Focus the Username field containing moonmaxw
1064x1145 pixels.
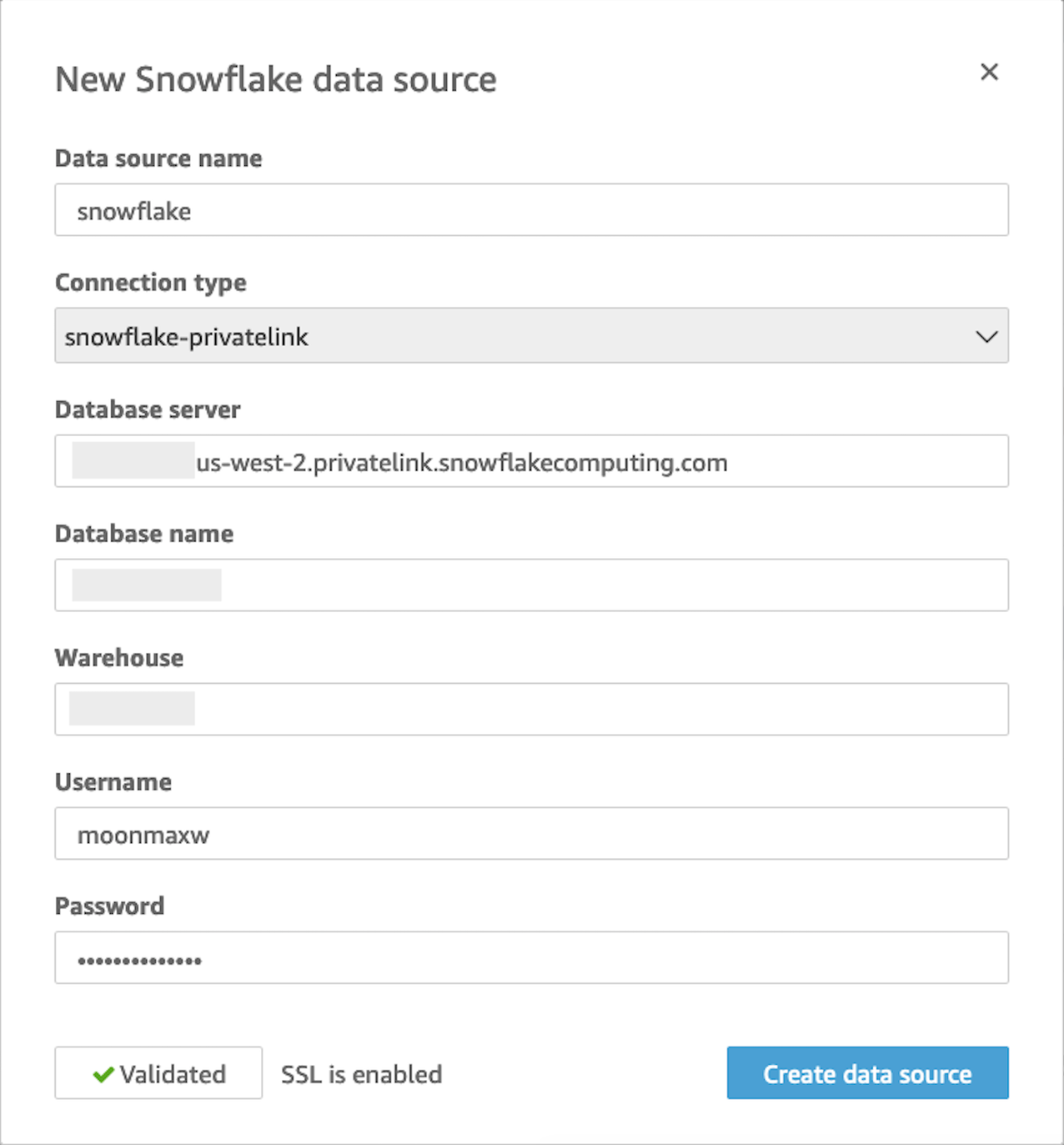coord(531,834)
